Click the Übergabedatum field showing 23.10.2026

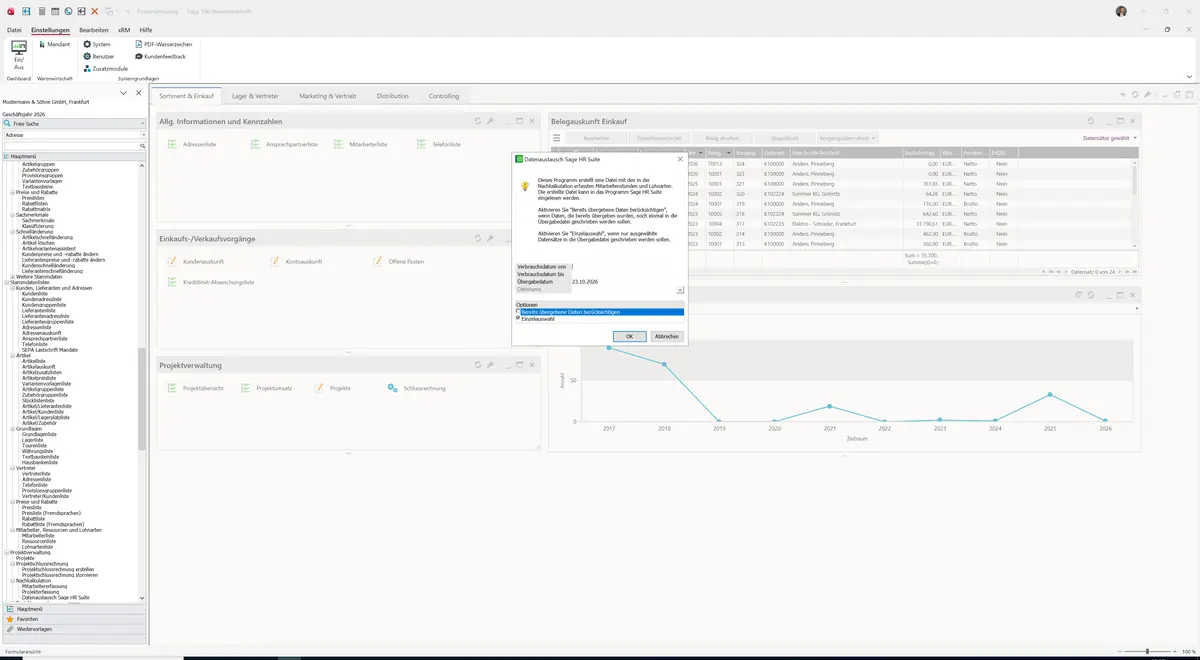[627, 282]
